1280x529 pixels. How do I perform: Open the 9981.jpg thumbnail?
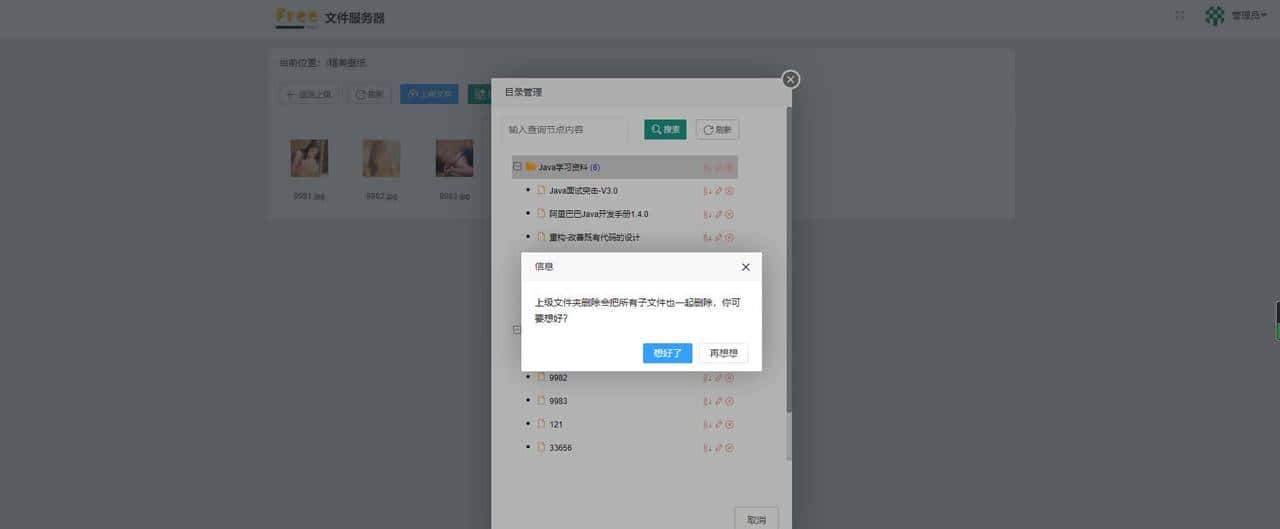point(309,158)
